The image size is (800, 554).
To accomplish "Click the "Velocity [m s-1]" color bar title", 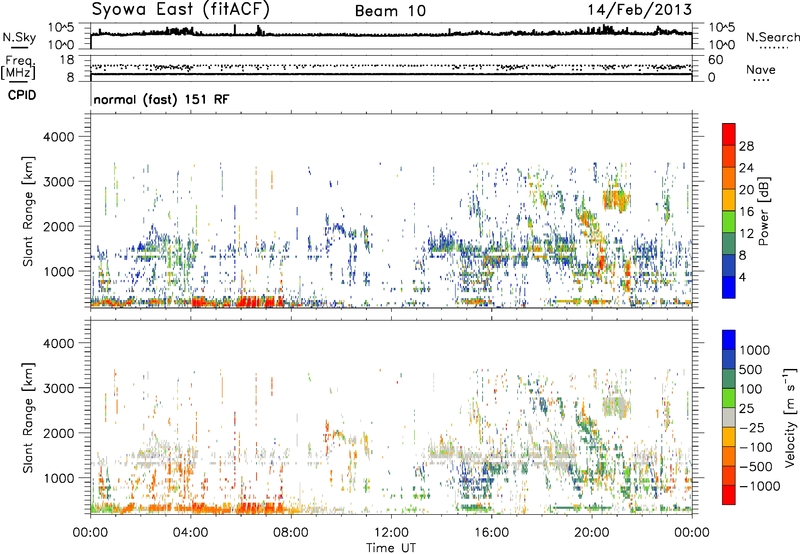I will [x=790, y=417].
